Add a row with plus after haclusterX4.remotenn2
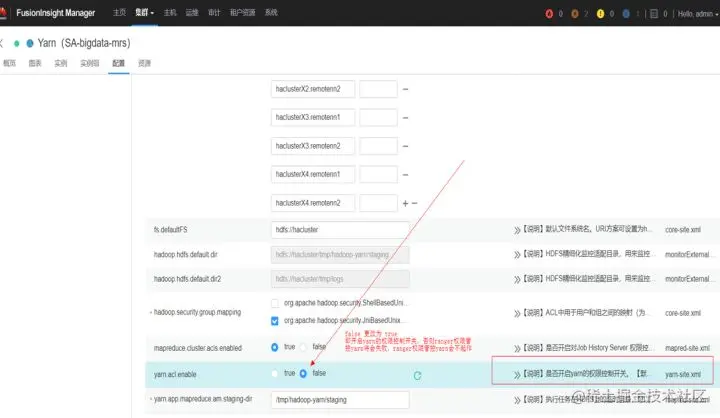This screenshot has height=418, width=720. pos(405,203)
